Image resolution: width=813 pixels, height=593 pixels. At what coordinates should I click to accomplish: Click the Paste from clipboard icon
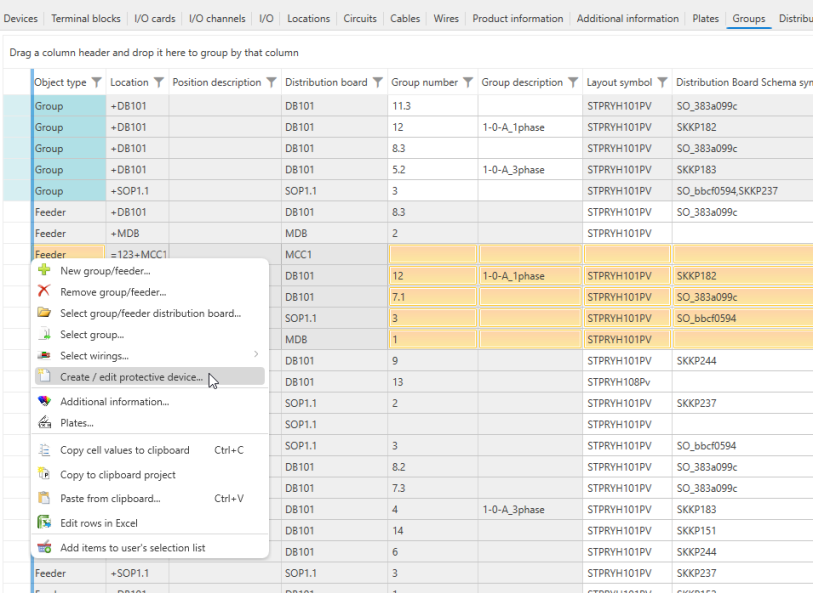tap(43, 498)
